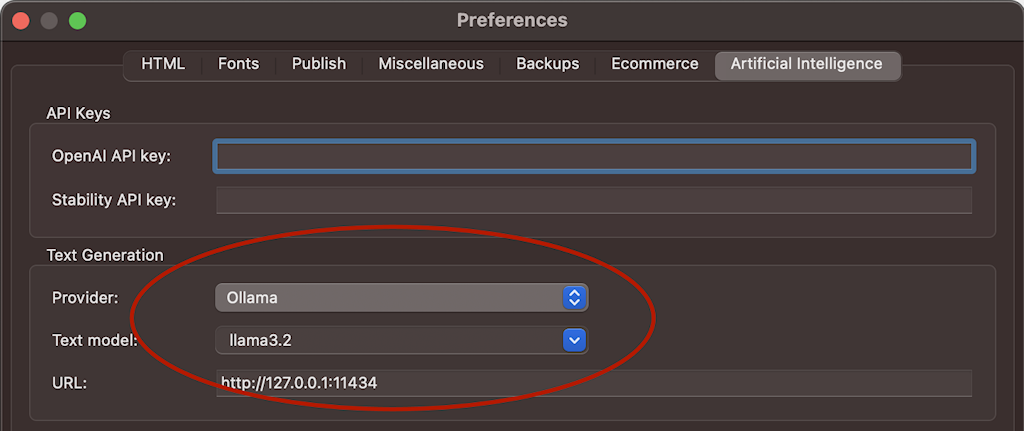1024x431 pixels.
Task: Click the URL field with 127.0.0.1 address
Action: pos(594,383)
